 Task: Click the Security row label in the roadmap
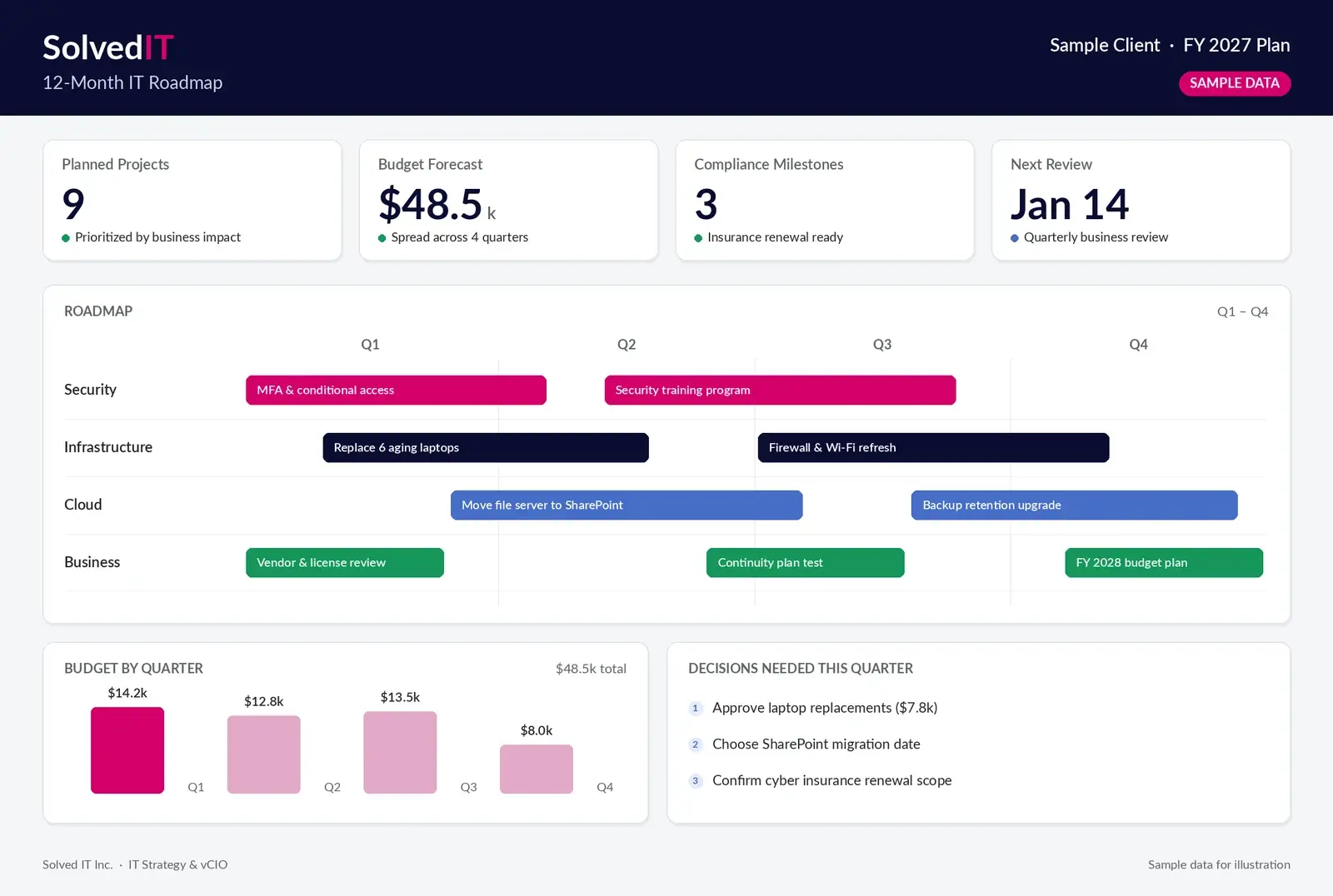[x=90, y=390]
